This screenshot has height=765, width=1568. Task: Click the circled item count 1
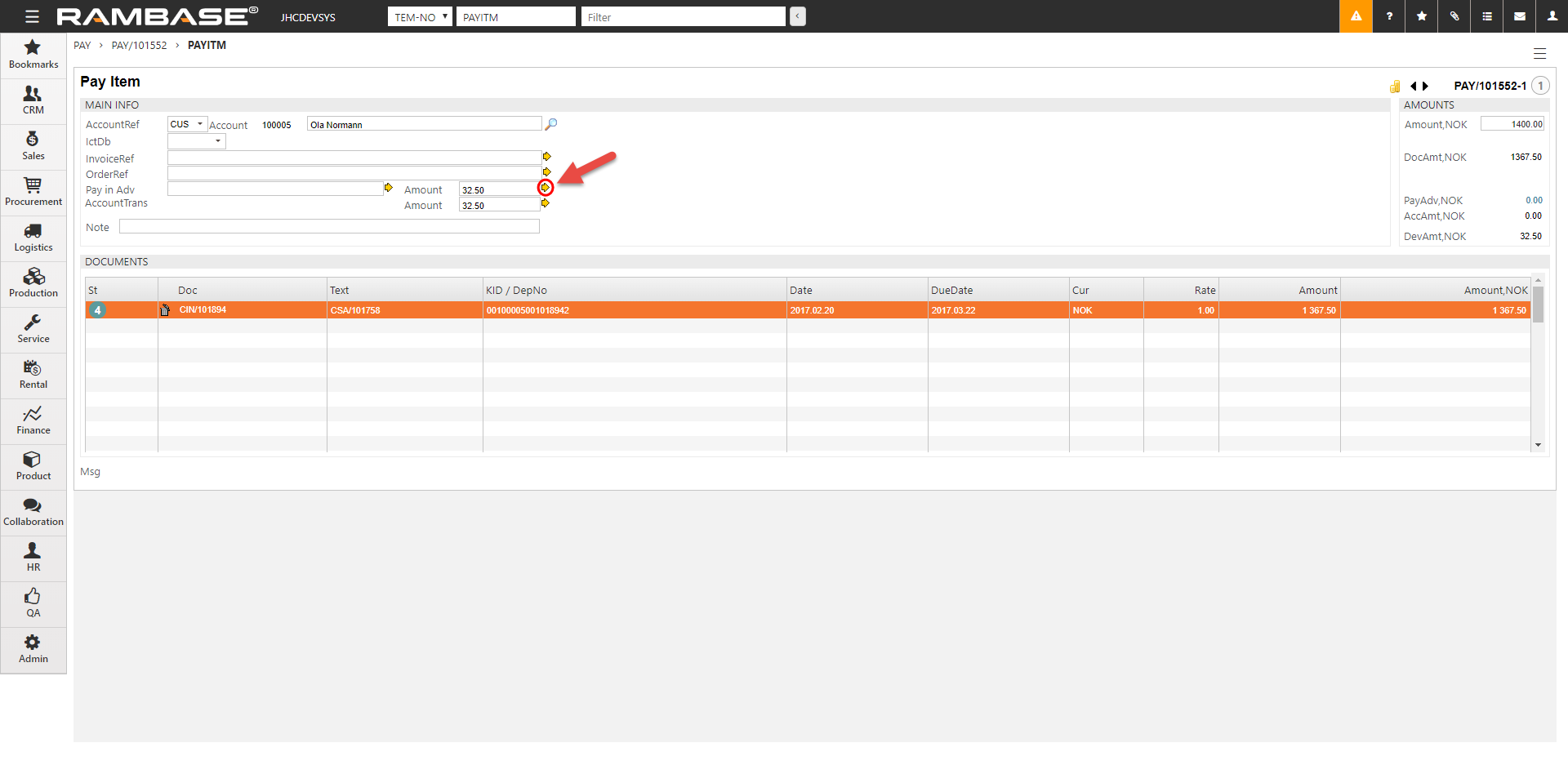click(1541, 86)
